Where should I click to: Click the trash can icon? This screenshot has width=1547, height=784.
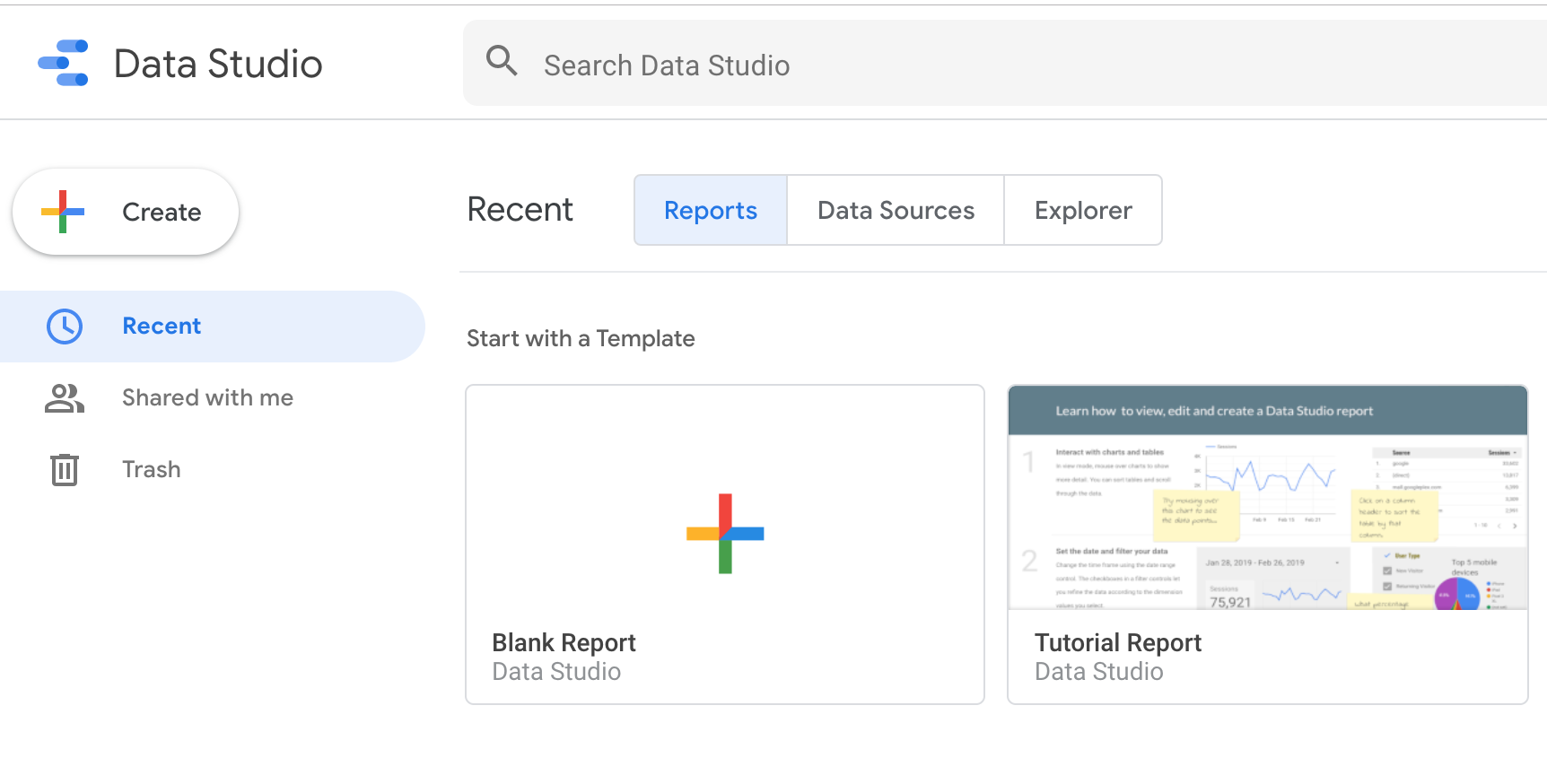click(65, 469)
